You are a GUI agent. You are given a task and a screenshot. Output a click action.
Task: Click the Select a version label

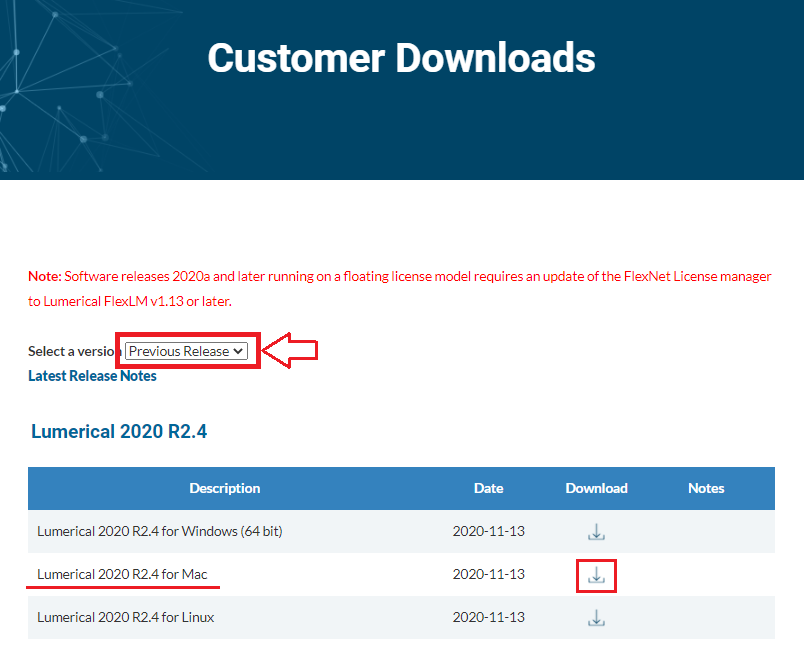(74, 351)
